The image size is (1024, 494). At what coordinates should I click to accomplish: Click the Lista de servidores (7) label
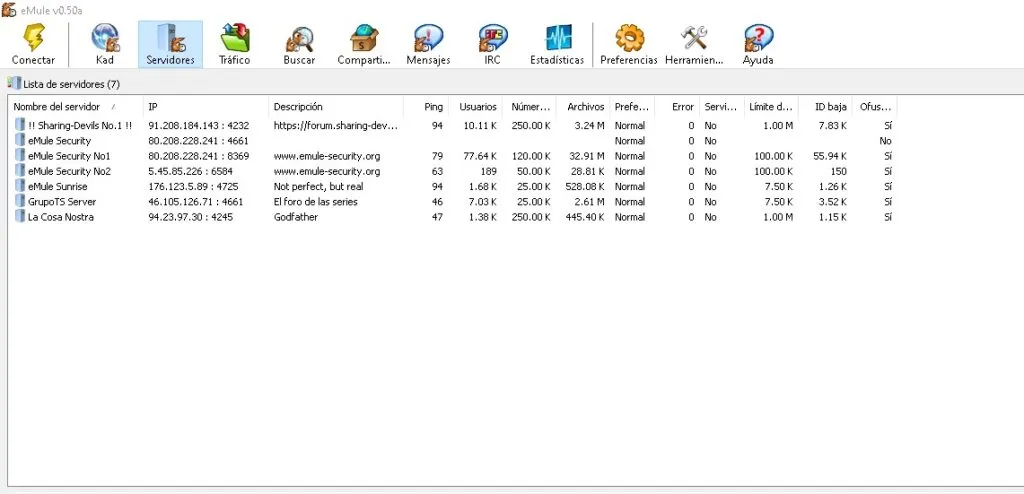point(71,84)
